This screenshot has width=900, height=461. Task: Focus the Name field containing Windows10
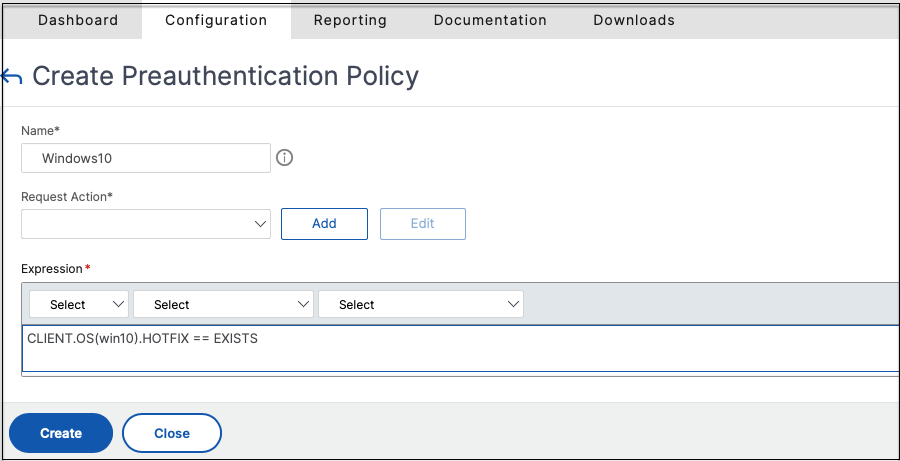[x=146, y=158]
